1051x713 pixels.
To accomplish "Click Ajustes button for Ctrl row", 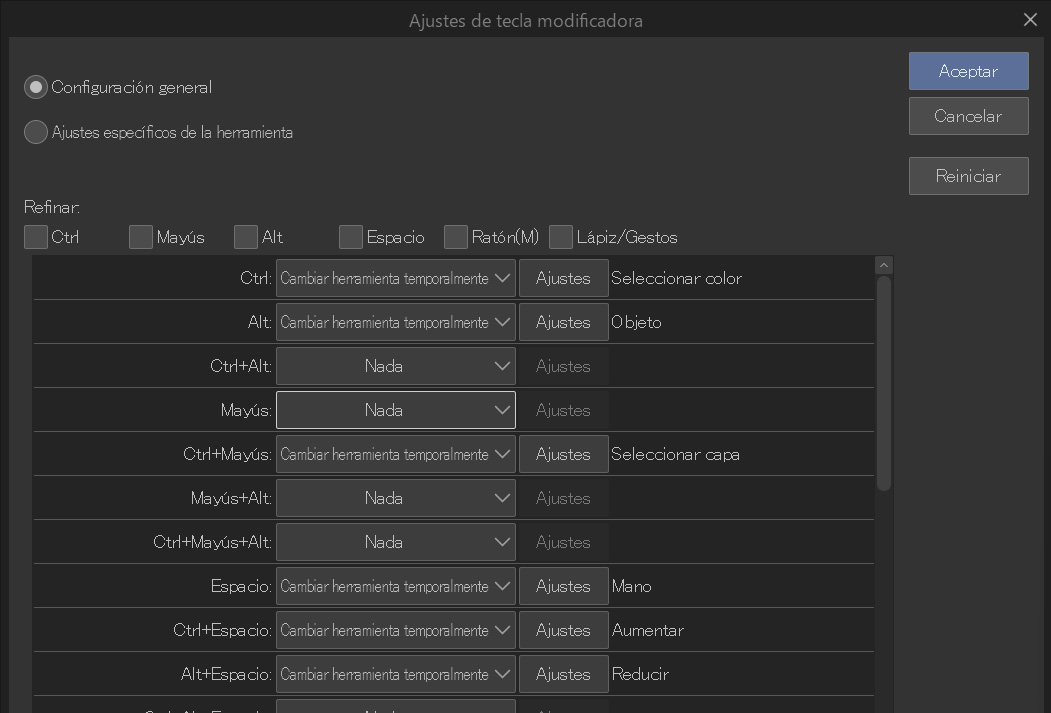I will tap(563, 278).
